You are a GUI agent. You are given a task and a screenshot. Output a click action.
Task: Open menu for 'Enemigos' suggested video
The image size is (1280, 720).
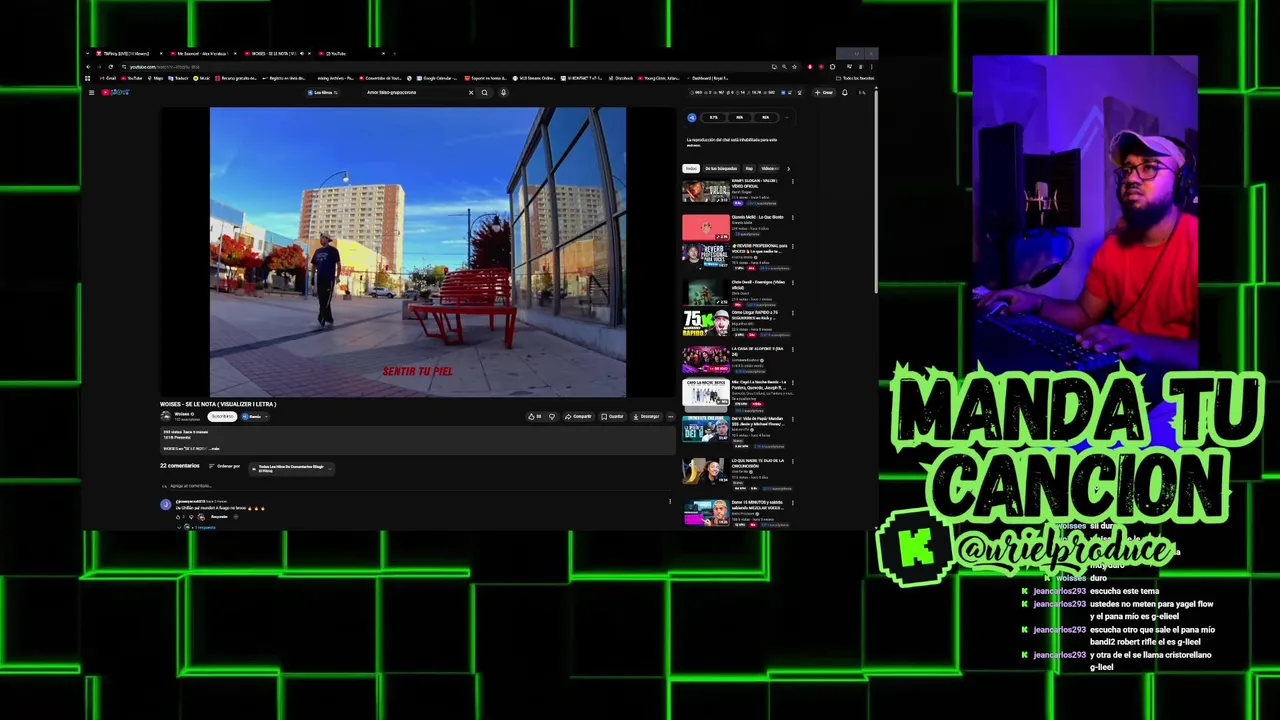pos(792,283)
